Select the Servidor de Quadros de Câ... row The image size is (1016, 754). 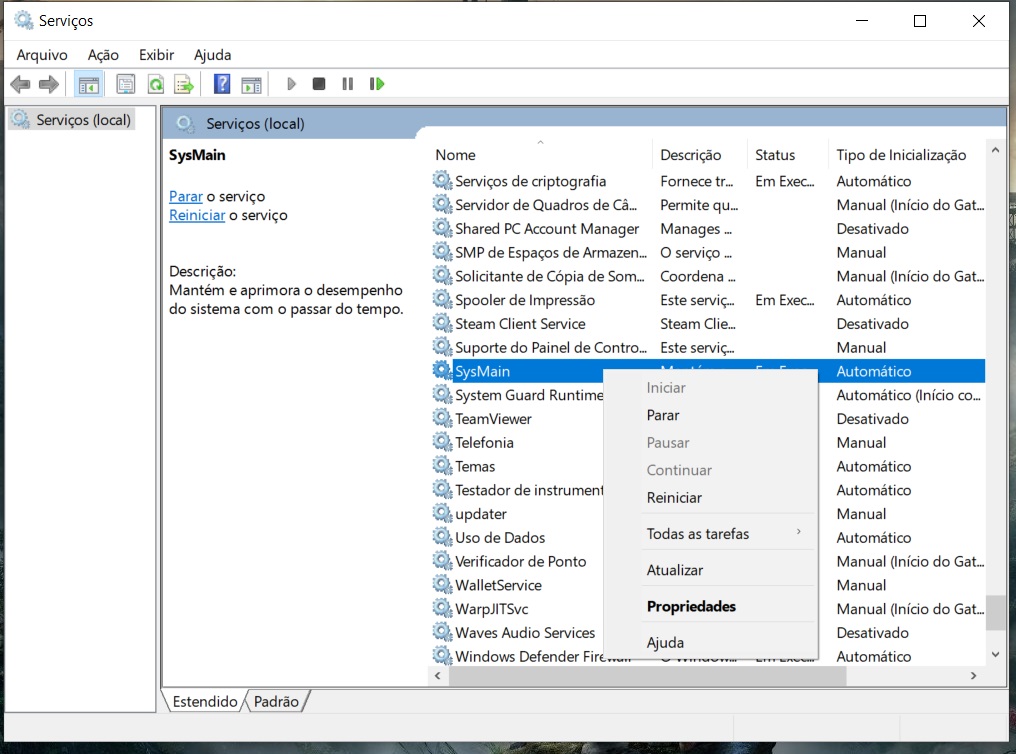(x=708, y=205)
